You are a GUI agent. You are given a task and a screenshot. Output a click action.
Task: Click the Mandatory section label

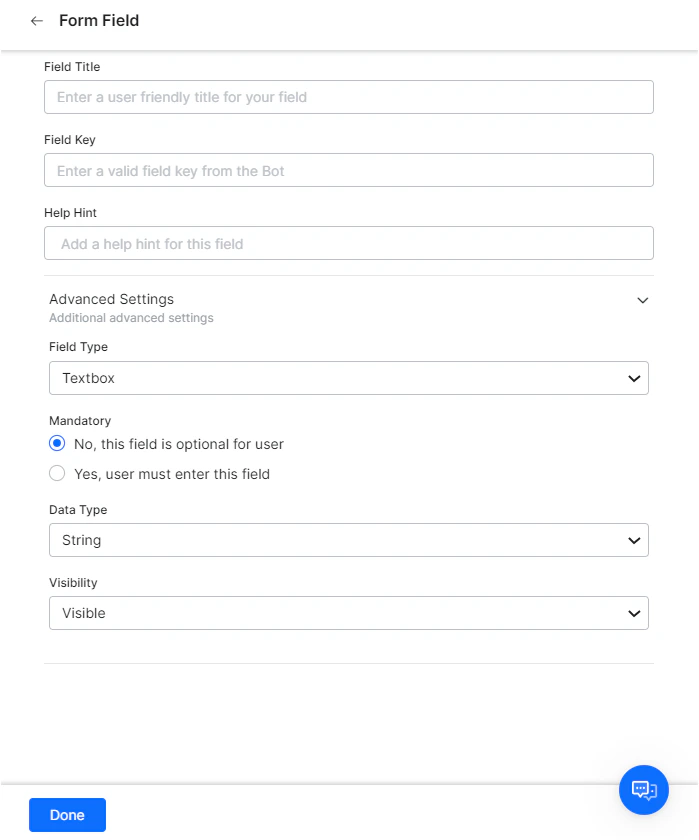pyautogui.click(x=79, y=421)
